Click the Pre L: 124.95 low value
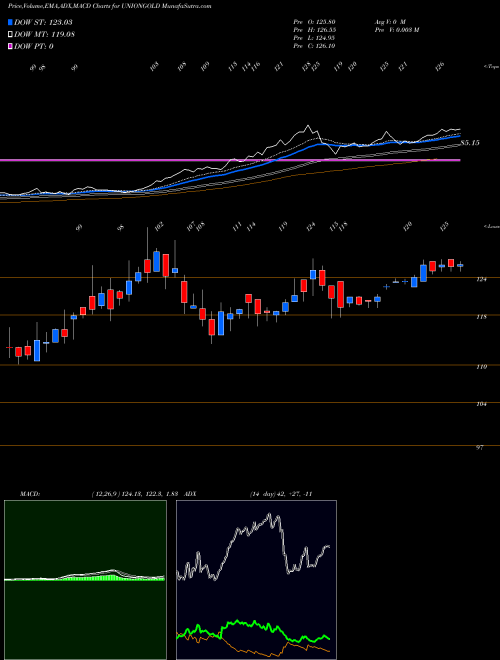 tap(314, 38)
